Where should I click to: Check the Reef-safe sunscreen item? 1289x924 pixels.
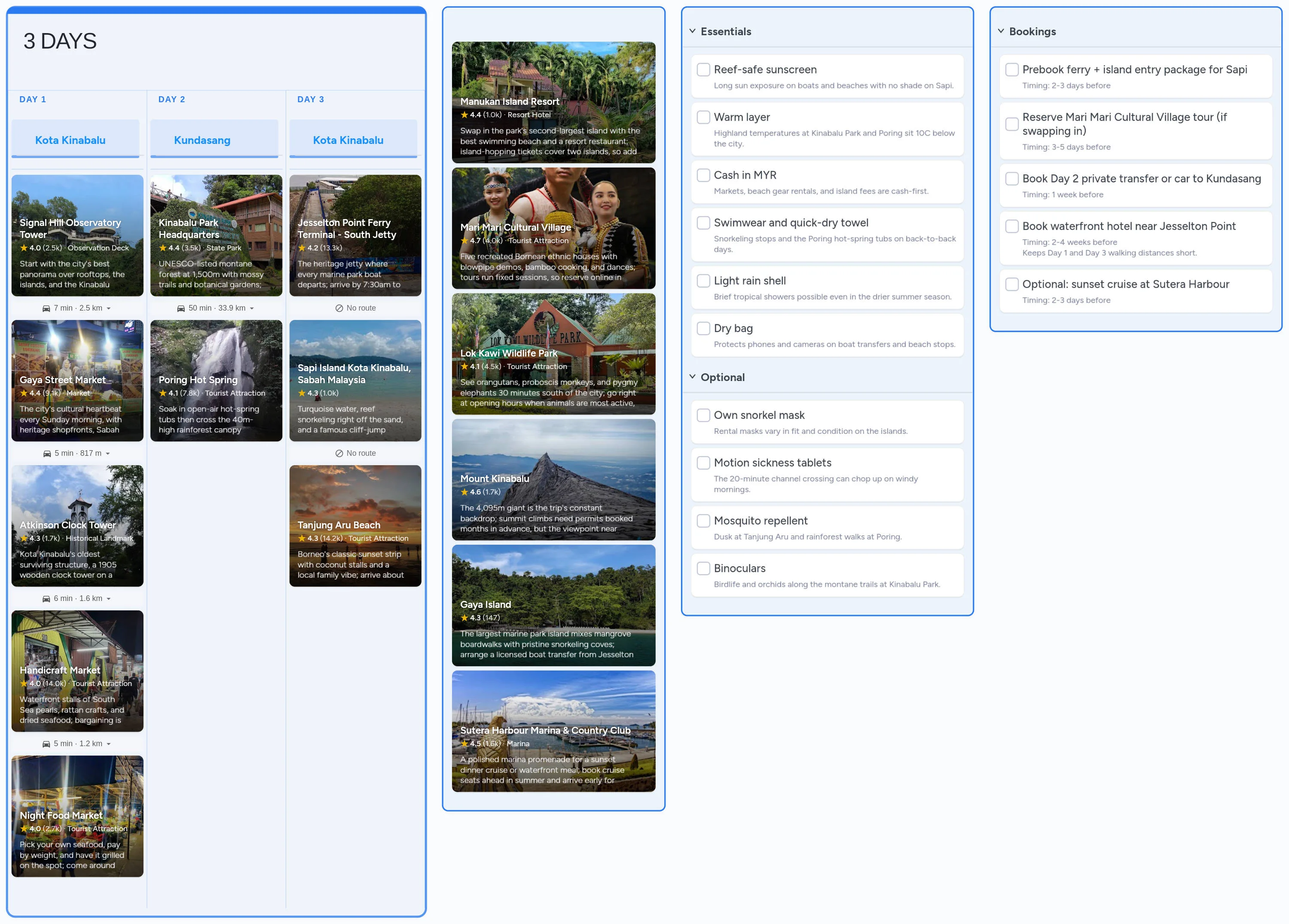(x=704, y=69)
